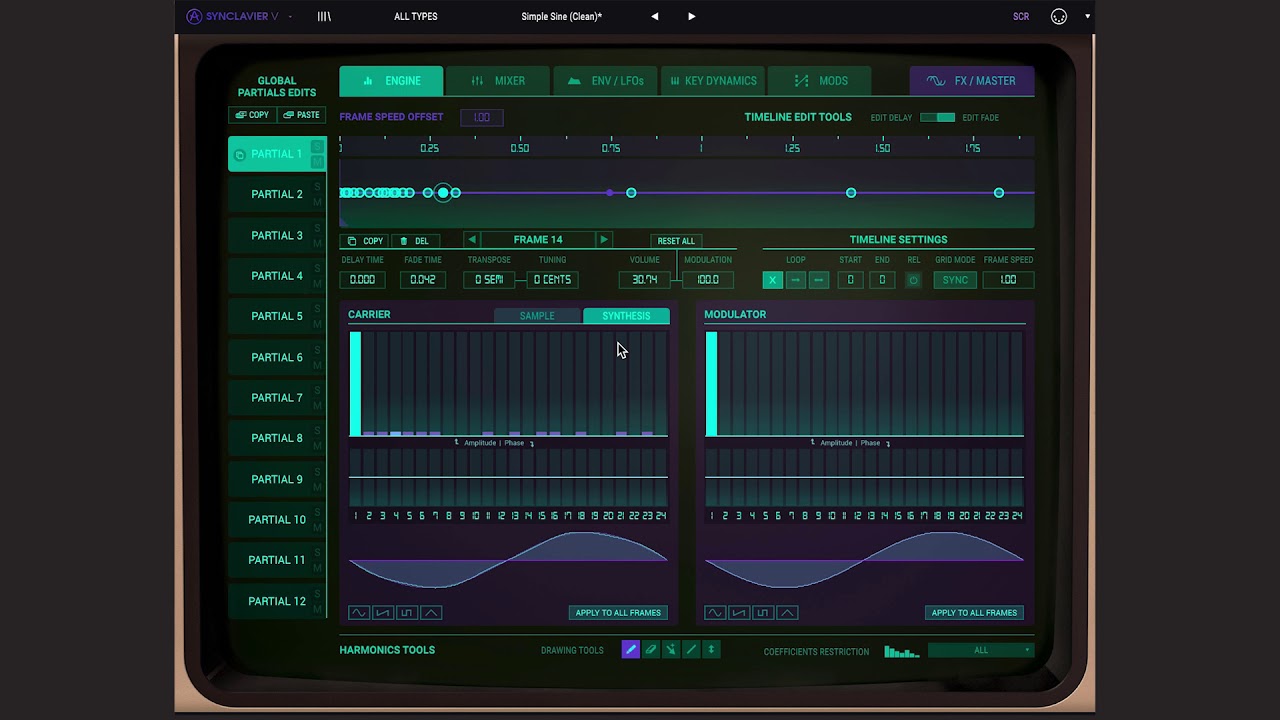
Task: Open the ENGINE tab
Action: (x=391, y=81)
